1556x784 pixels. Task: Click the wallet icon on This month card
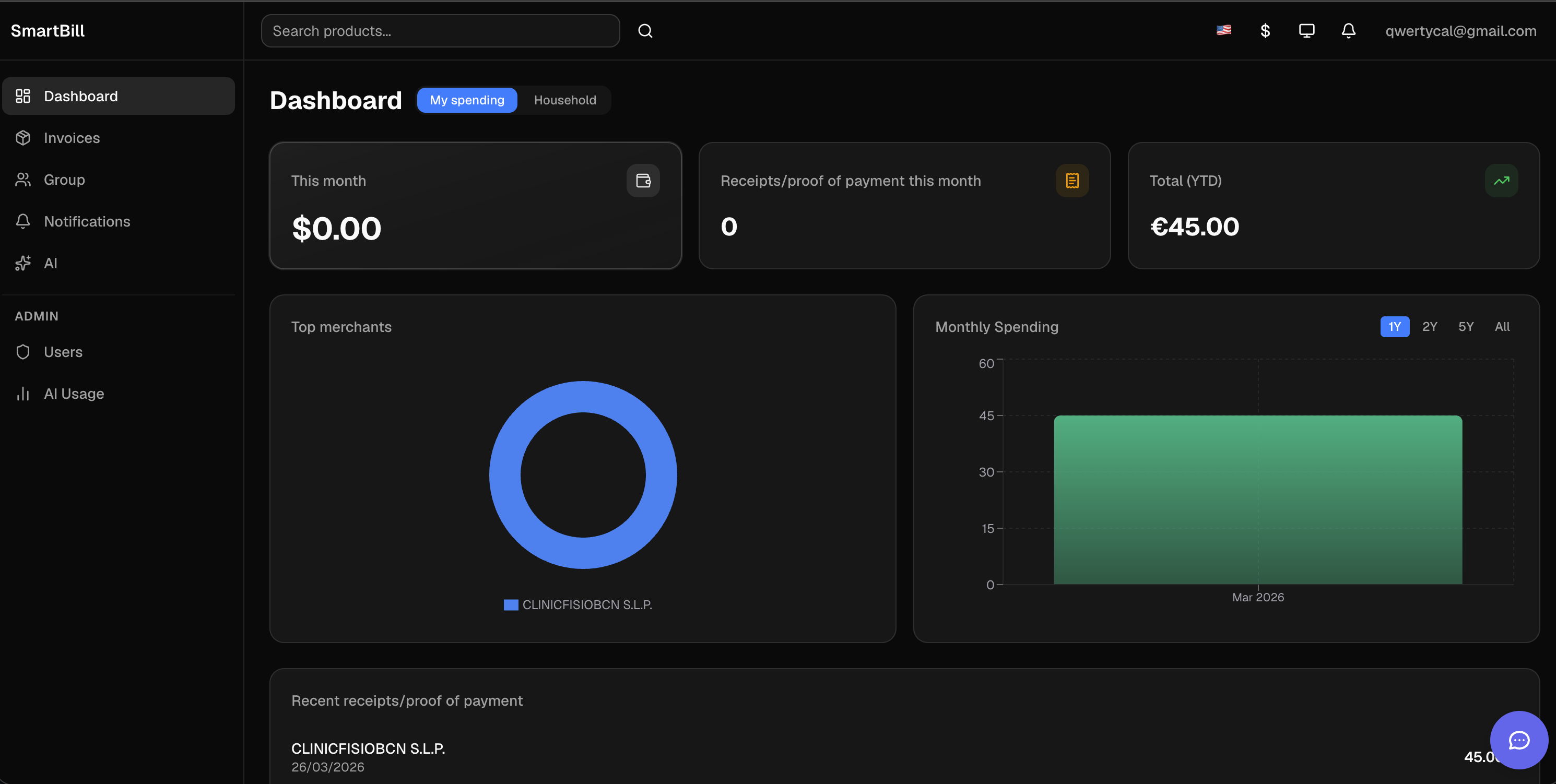(x=643, y=181)
